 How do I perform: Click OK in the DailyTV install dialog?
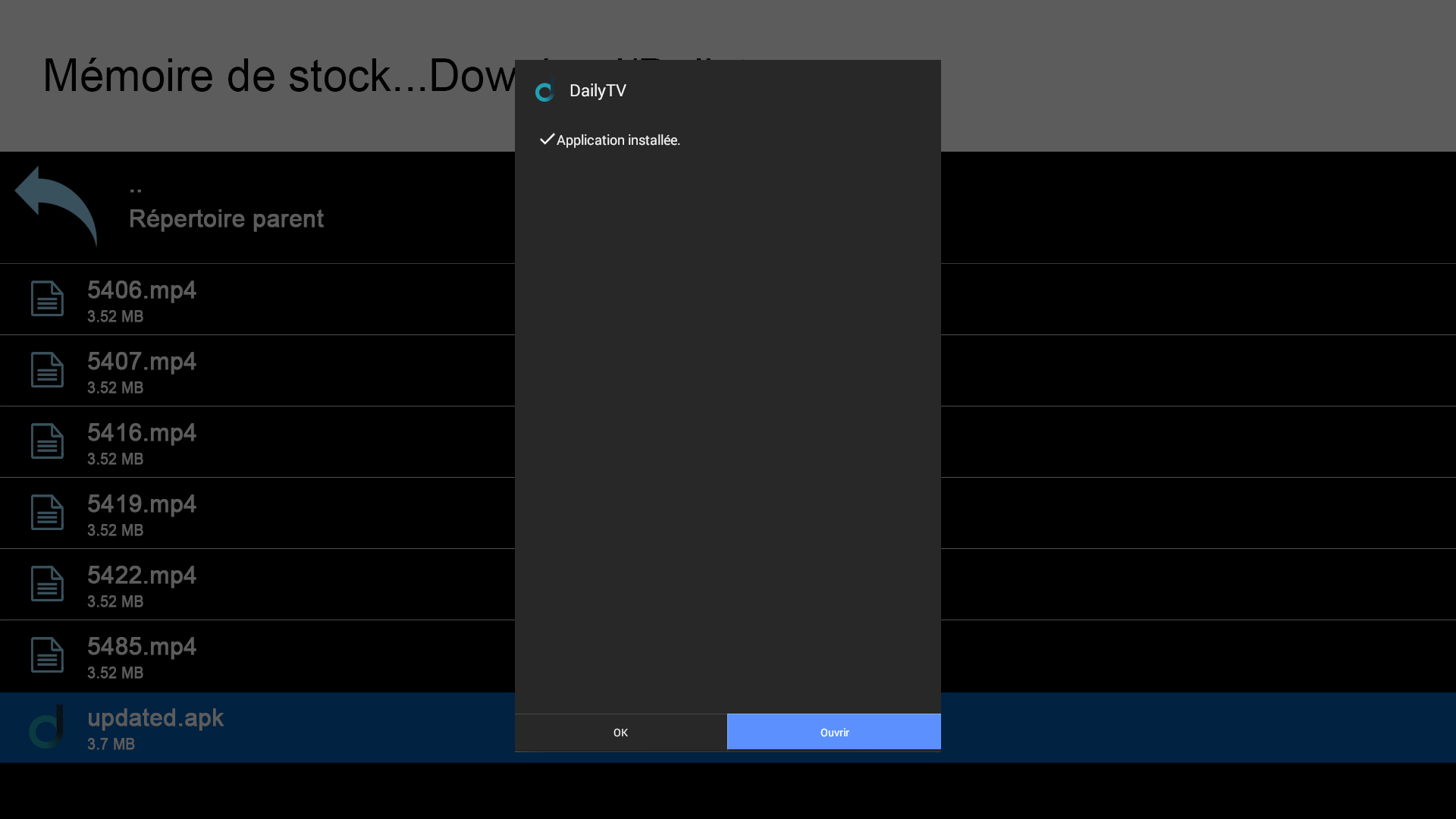620,732
